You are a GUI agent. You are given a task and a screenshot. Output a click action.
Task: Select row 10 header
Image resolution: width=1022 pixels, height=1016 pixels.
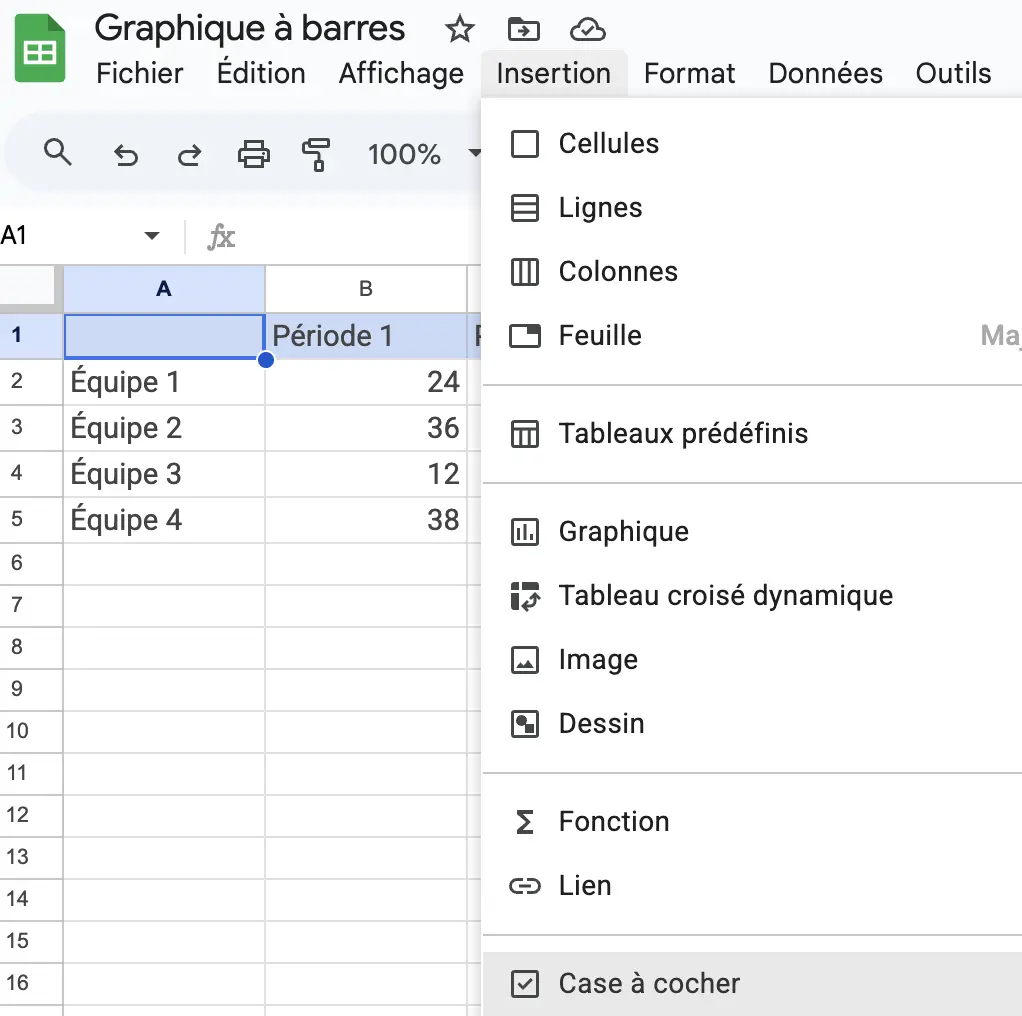(31, 731)
